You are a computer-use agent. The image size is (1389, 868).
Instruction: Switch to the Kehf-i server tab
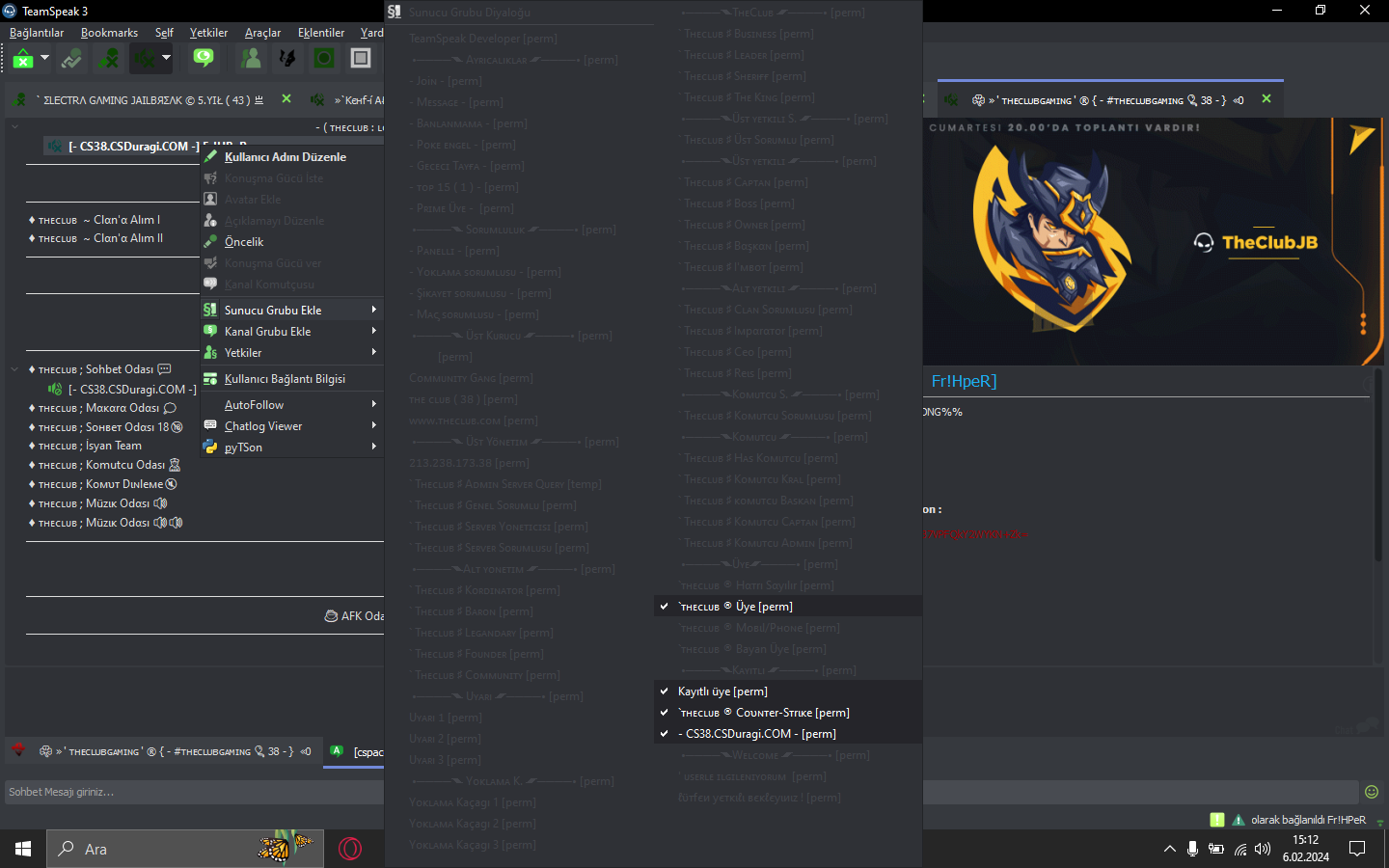[x=347, y=100]
